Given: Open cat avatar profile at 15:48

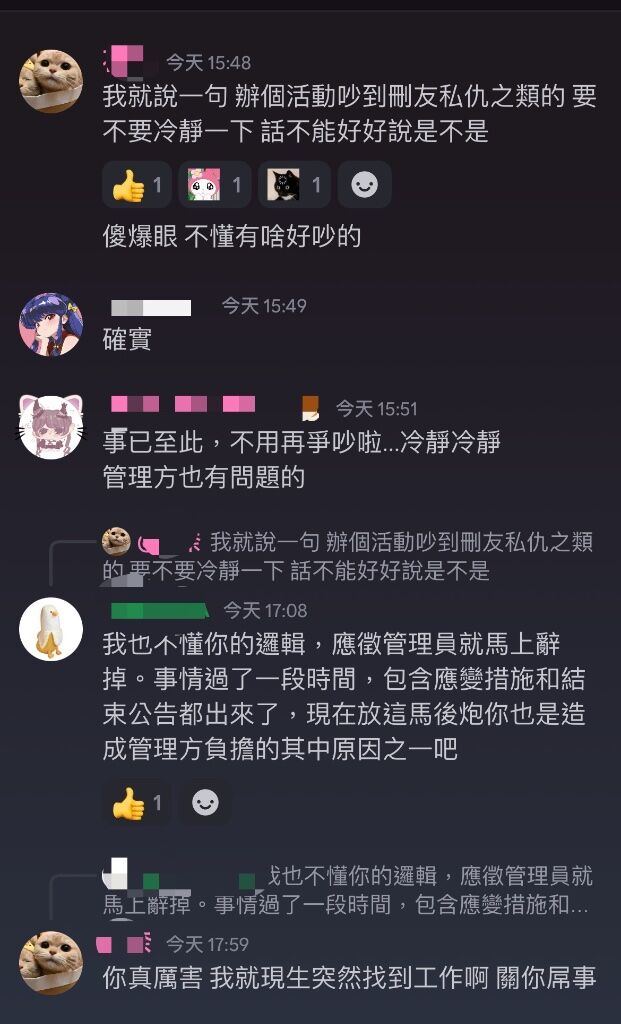Looking at the screenshot, I should coord(51,81).
